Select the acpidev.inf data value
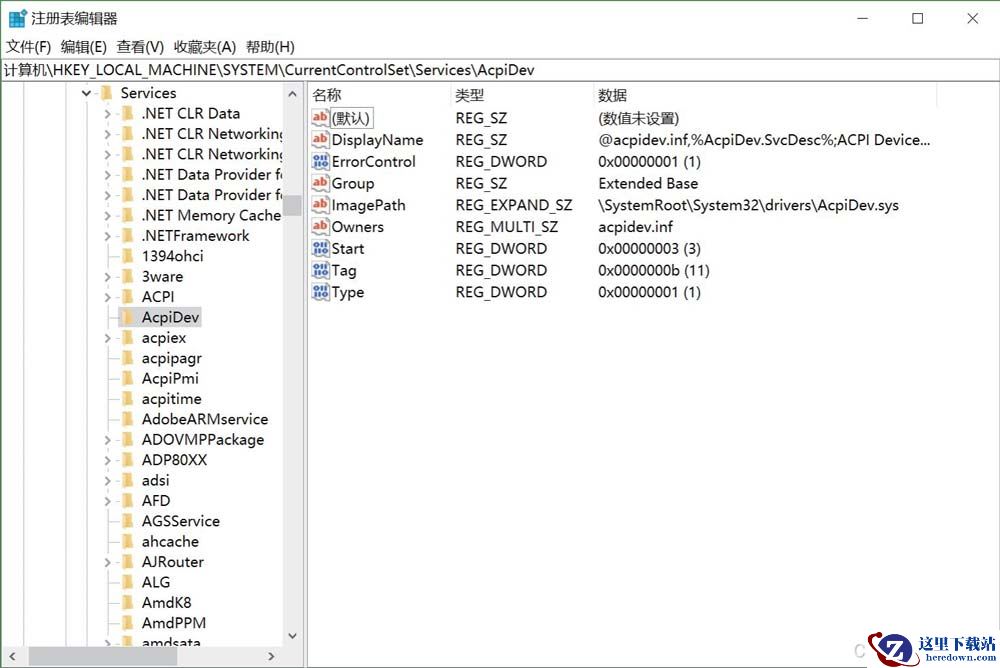 click(635, 227)
